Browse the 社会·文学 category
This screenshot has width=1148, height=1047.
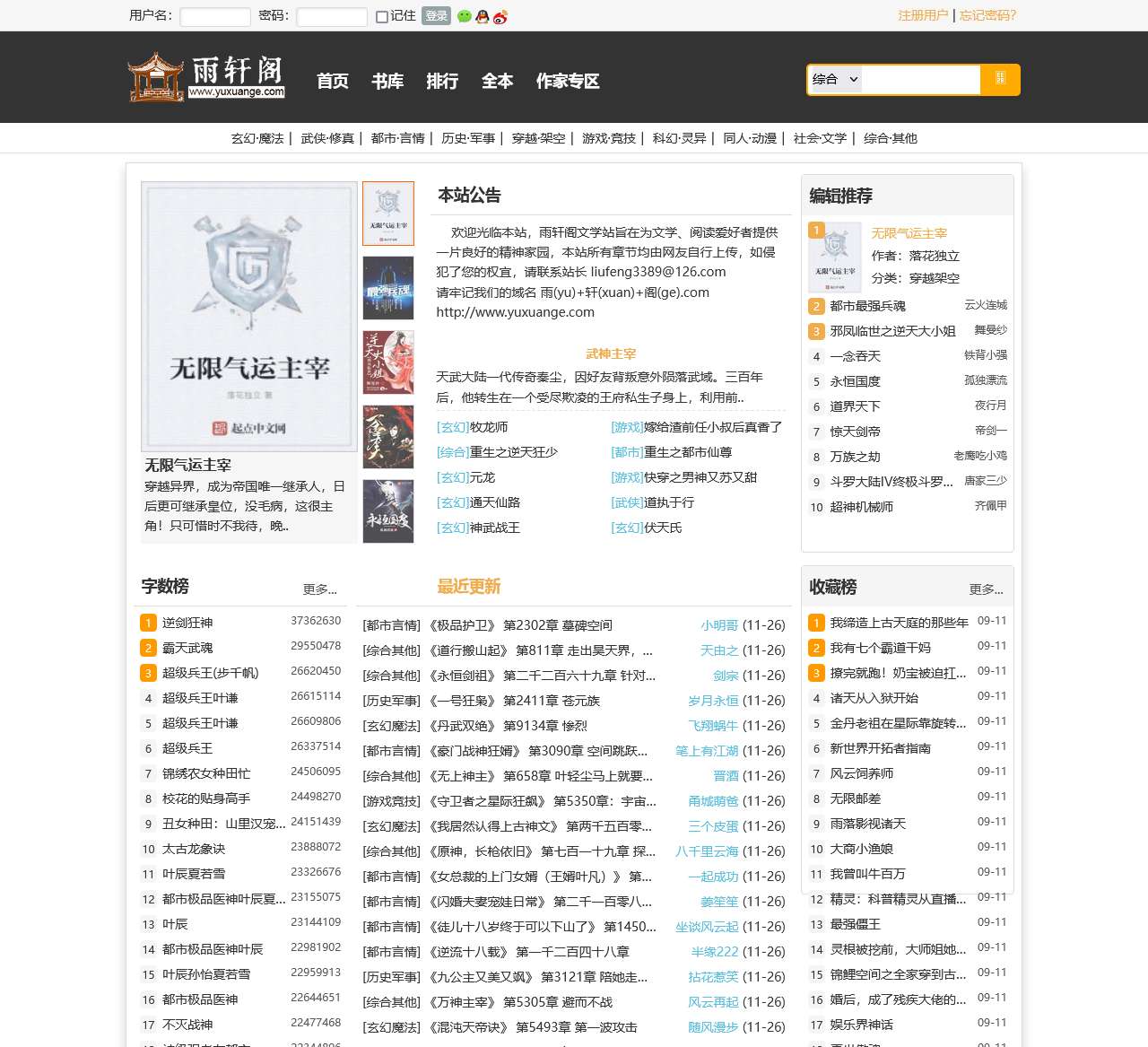[x=820, y=138]
